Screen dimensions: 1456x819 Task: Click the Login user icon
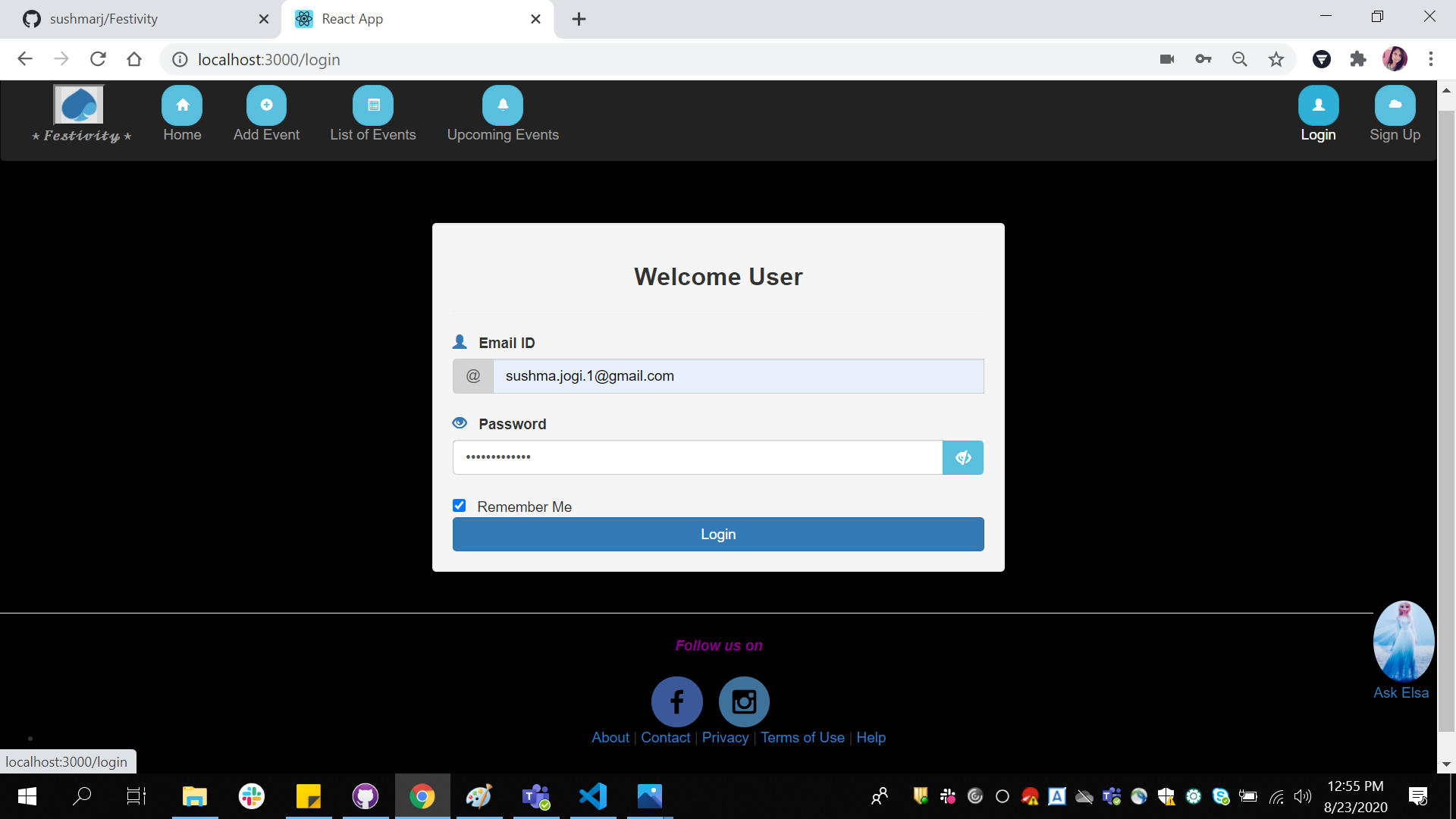[x=1318, y=105]
